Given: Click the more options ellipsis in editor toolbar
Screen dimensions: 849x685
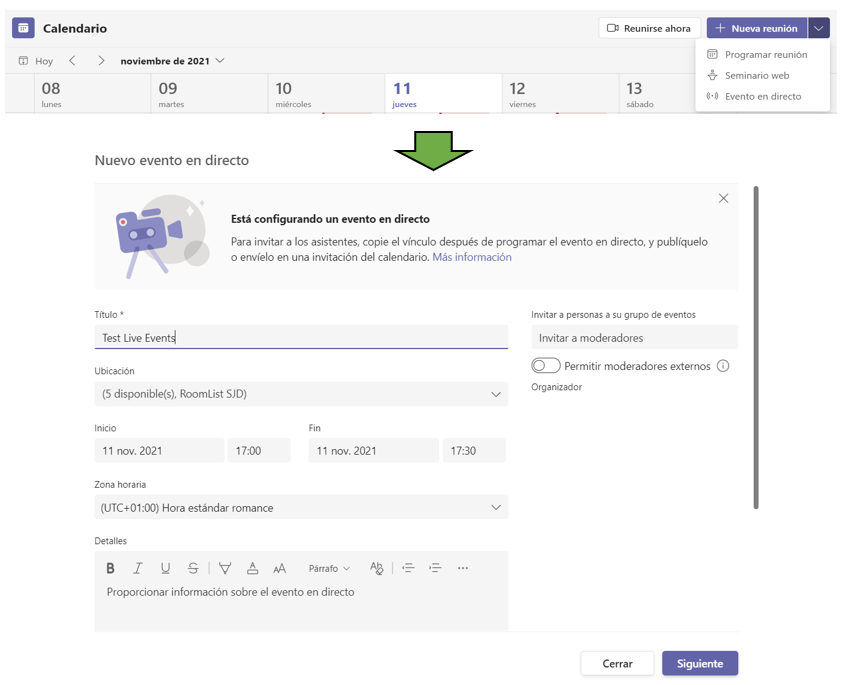Looking at the screenshot, I should pos(462,568).
